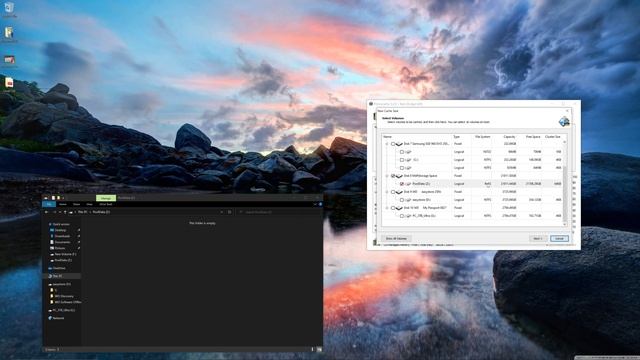Image resolution: width=640 pixels, height=360 pixels.
Task: Open Explorer help question-mark icon
Action: point(320,204)
